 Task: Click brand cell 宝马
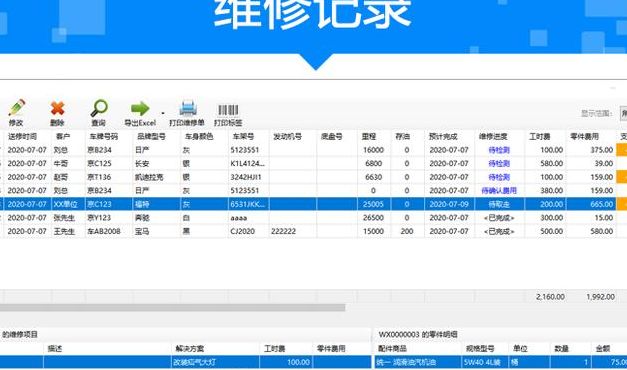click(142, 232)
